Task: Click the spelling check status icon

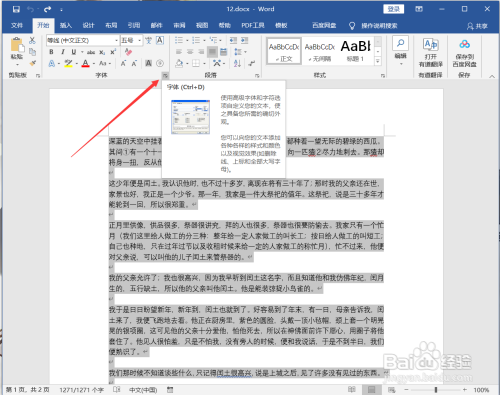Action: click(x=117, y=389)
